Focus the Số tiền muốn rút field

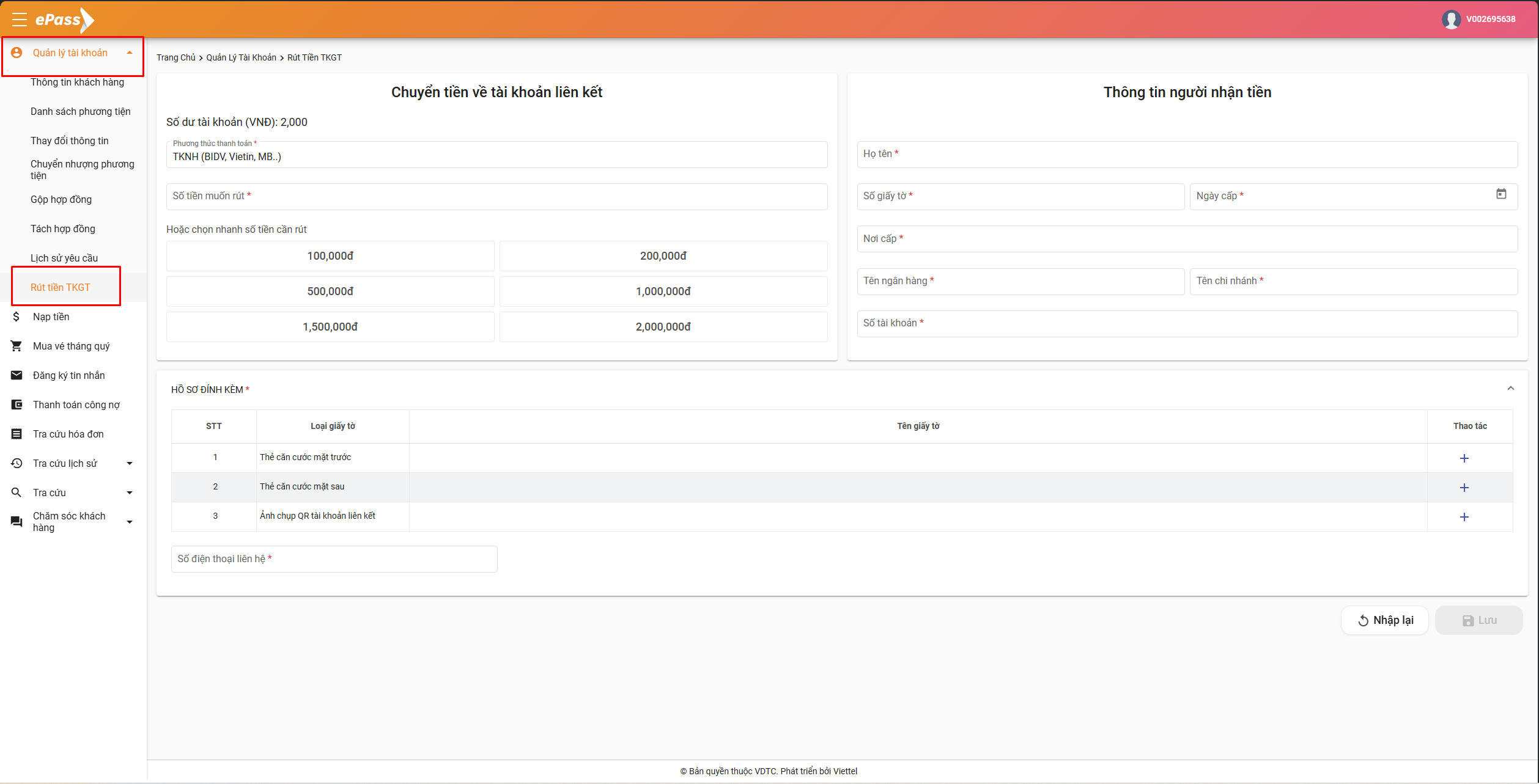click(496, 197)
